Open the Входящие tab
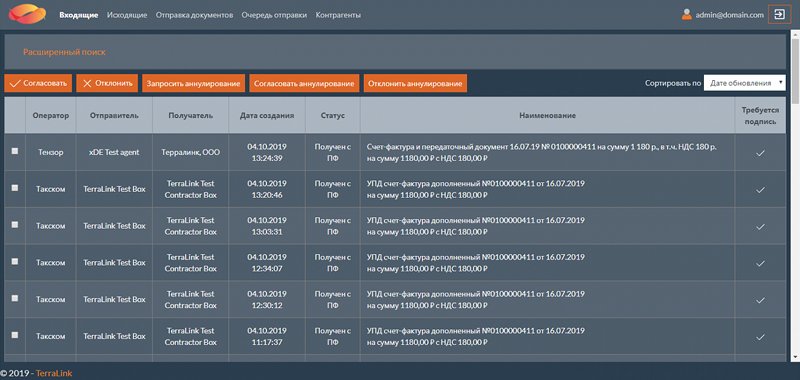 [x=79, y=15]
